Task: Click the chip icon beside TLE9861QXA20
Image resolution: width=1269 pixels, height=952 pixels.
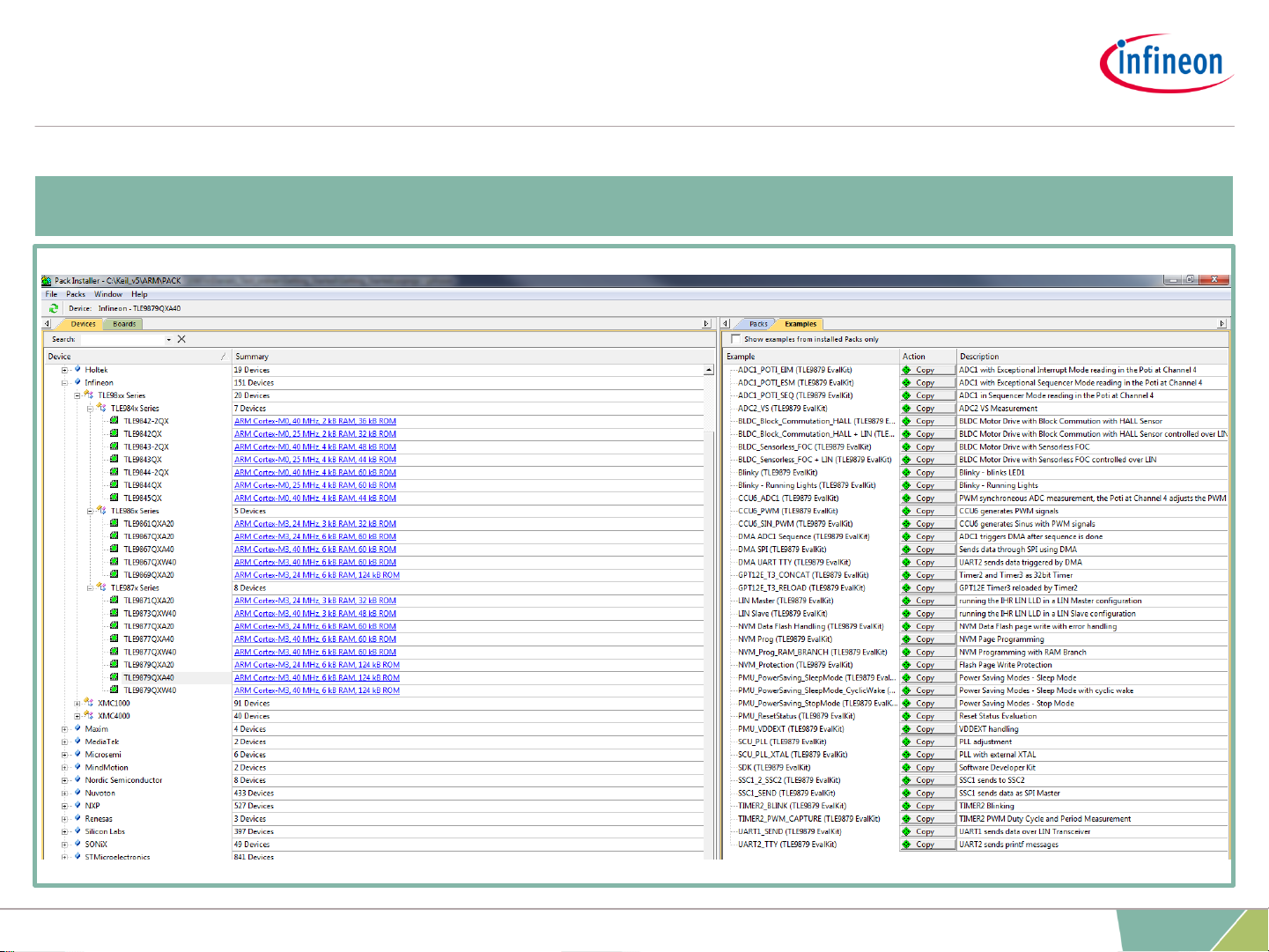Action: [x=114, y=523]
